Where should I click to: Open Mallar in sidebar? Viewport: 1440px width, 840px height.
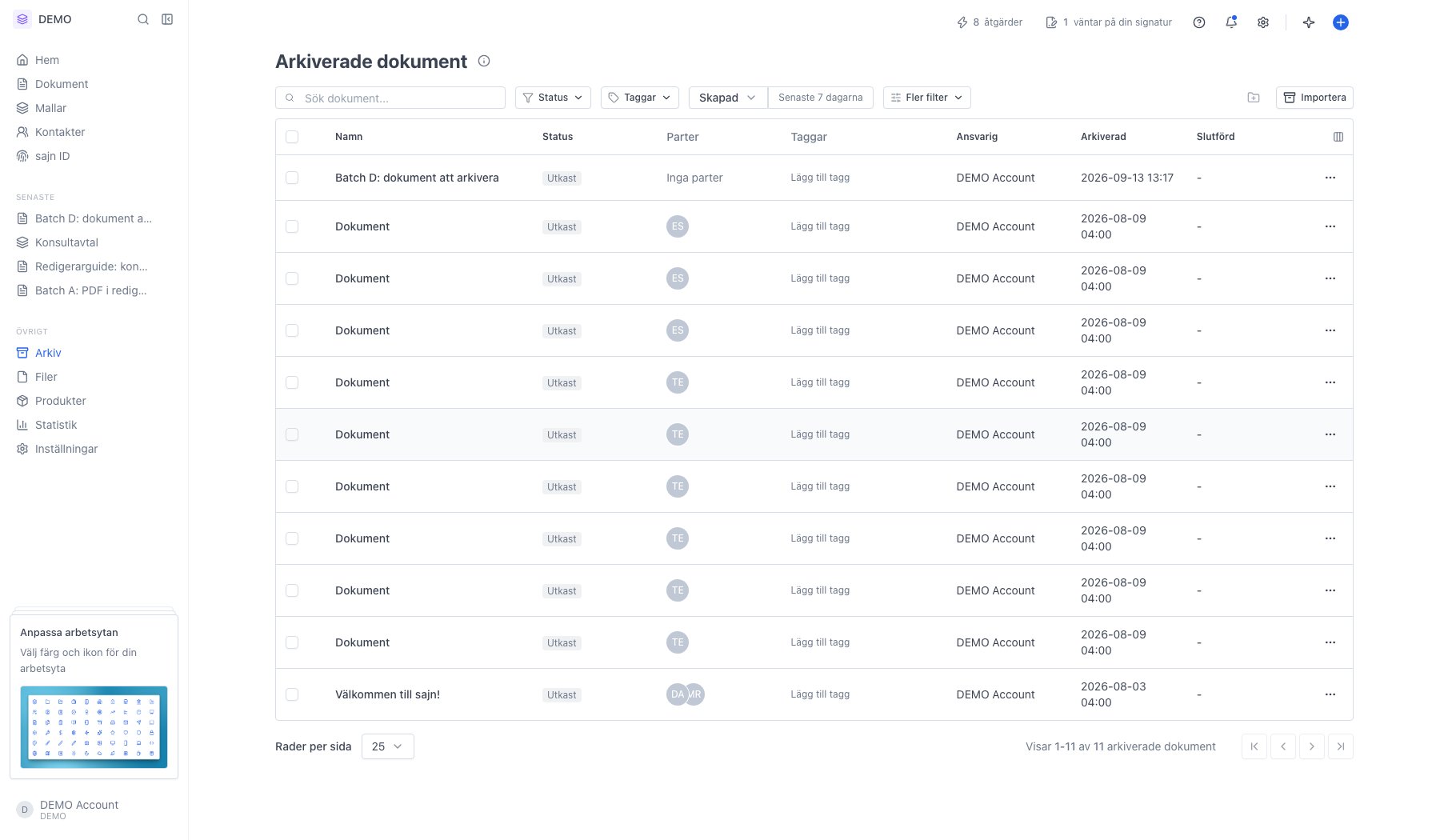(50, 108)
